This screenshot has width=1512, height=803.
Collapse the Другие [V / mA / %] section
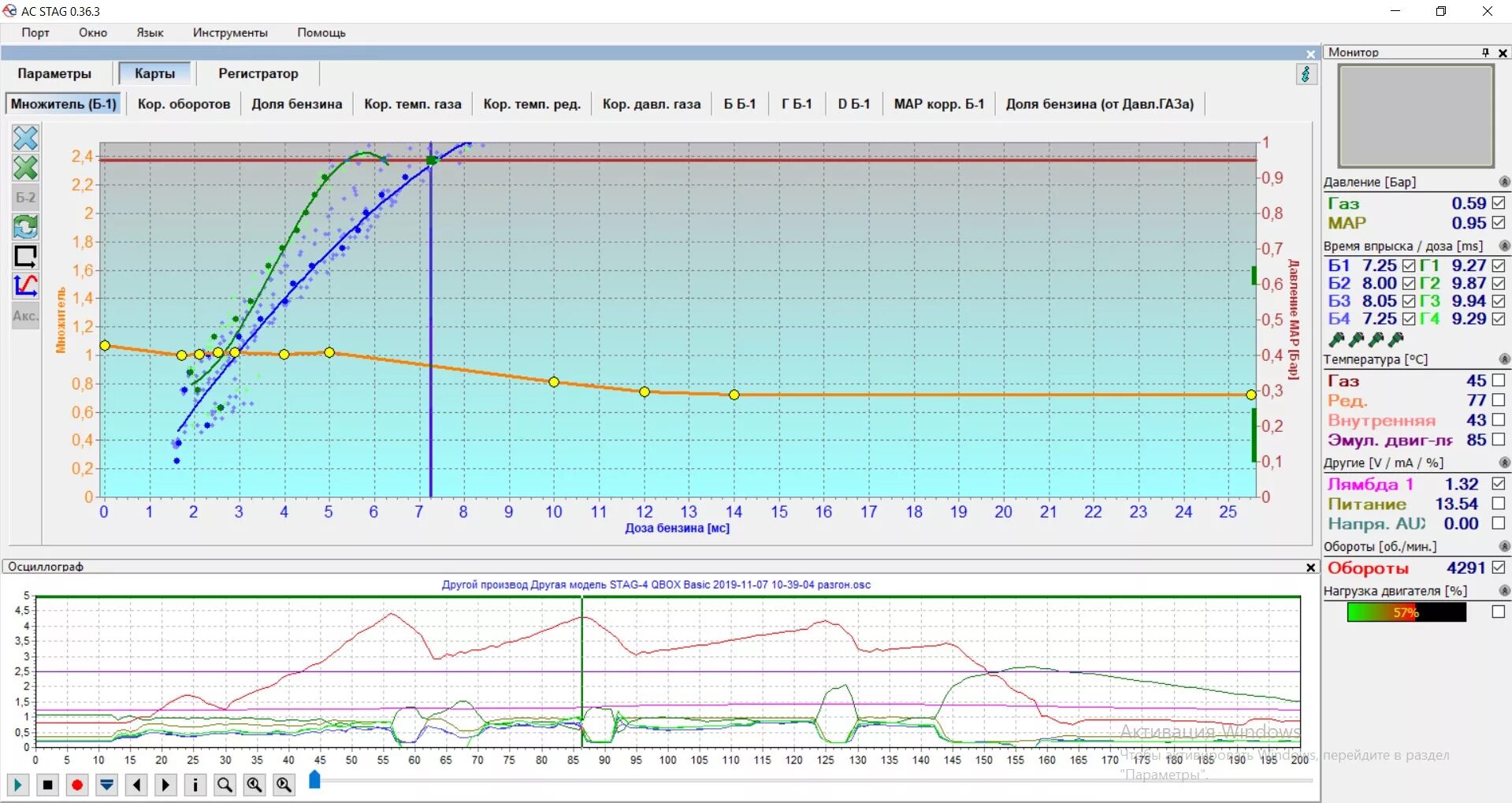(x=1504, y=463)
